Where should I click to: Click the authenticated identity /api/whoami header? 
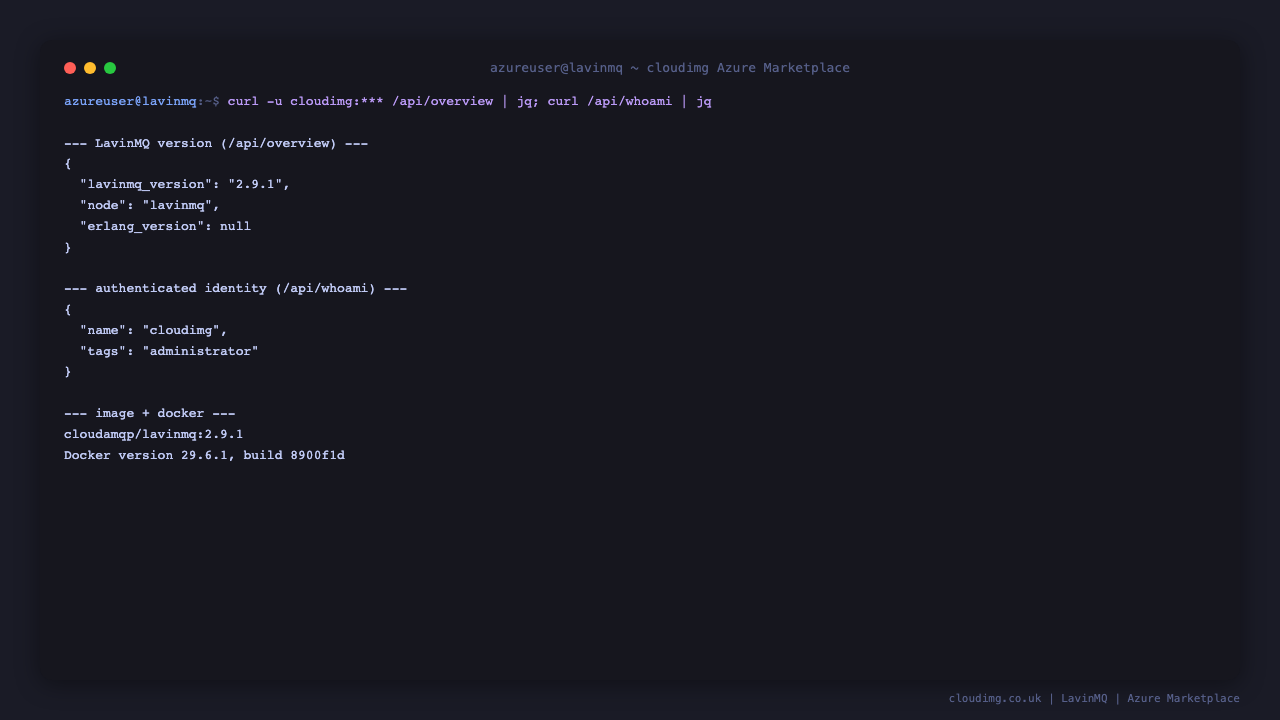[x=235, y=288]
